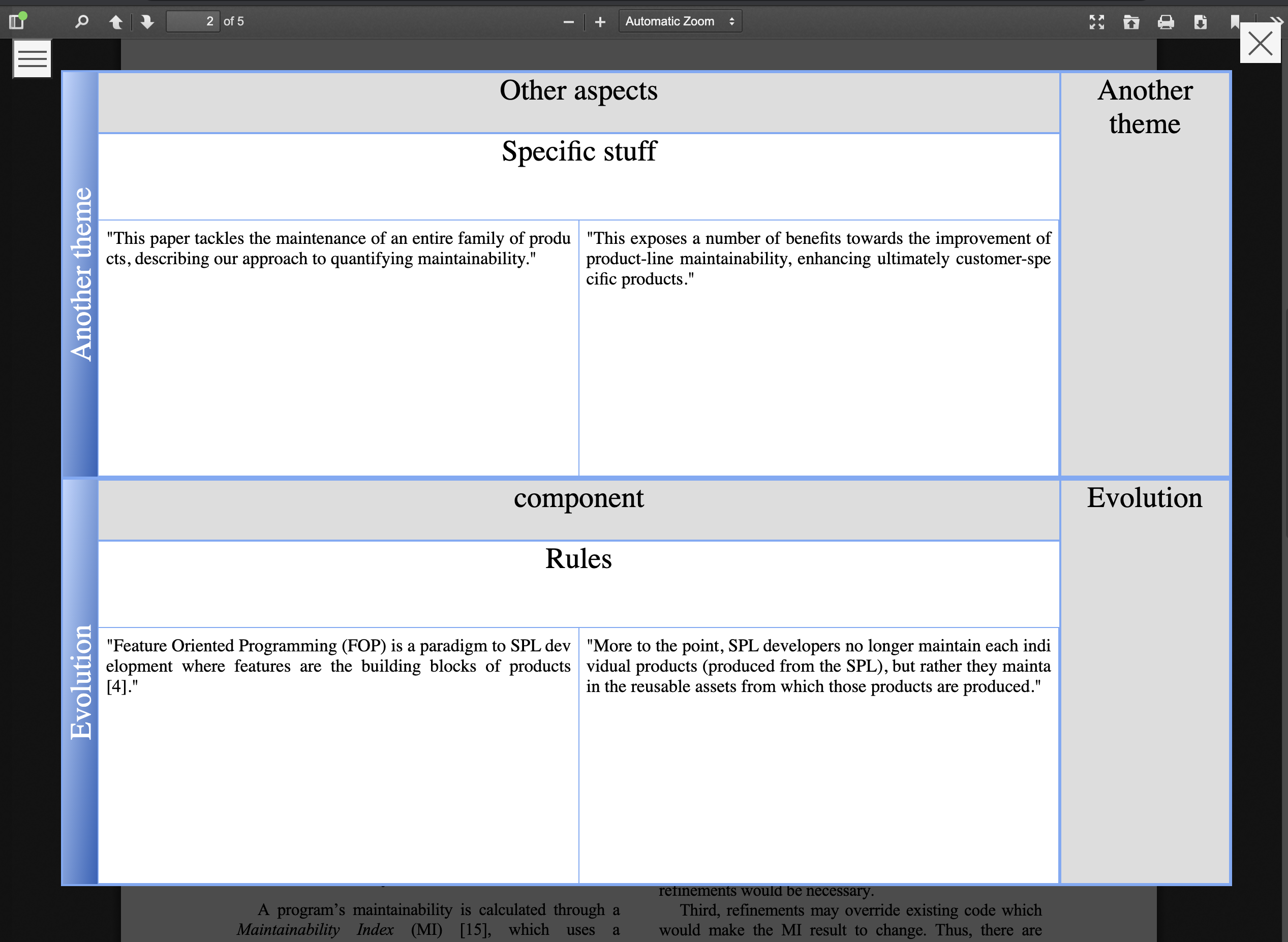
Task: Zoom out with the minus button
Action: 568,22
